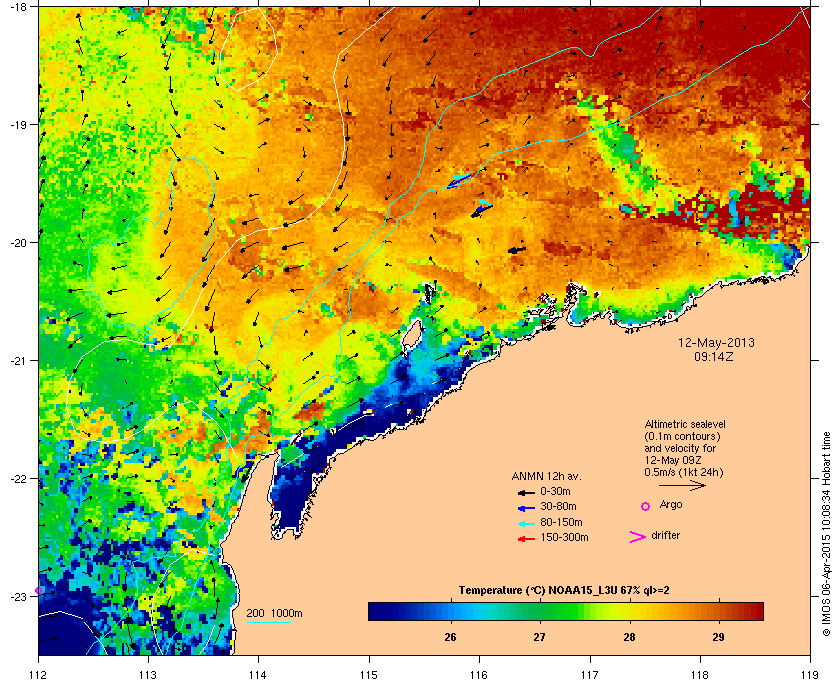Click the blue 30-80m legend arrow
840x680 pixels.
526,507
